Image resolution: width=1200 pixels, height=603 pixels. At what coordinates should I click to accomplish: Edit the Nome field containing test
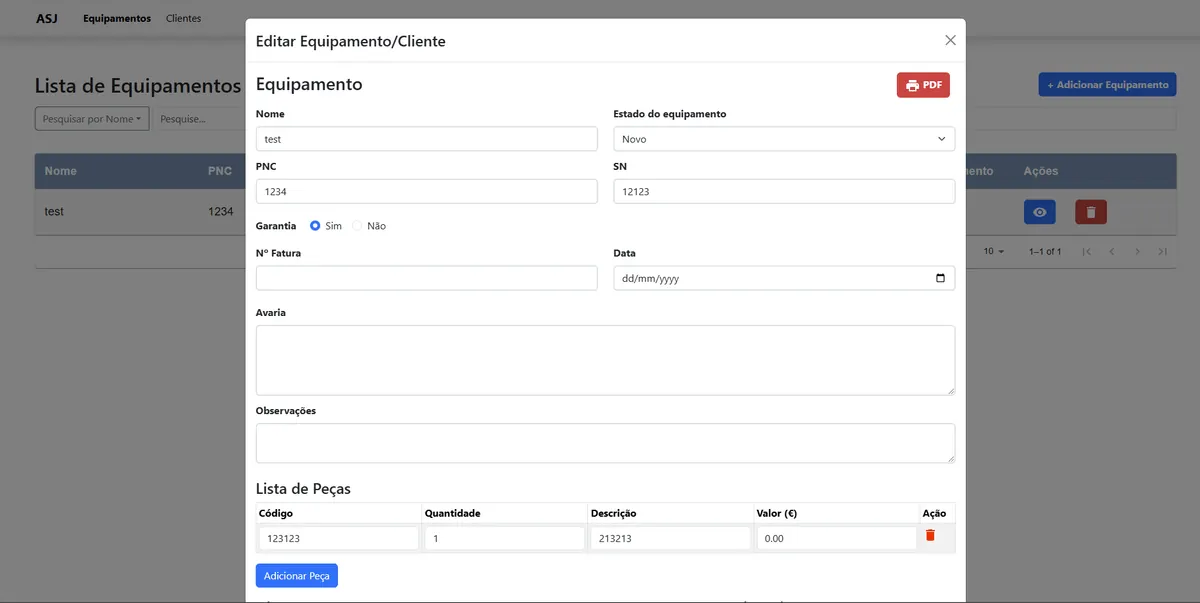click(427, 139)
